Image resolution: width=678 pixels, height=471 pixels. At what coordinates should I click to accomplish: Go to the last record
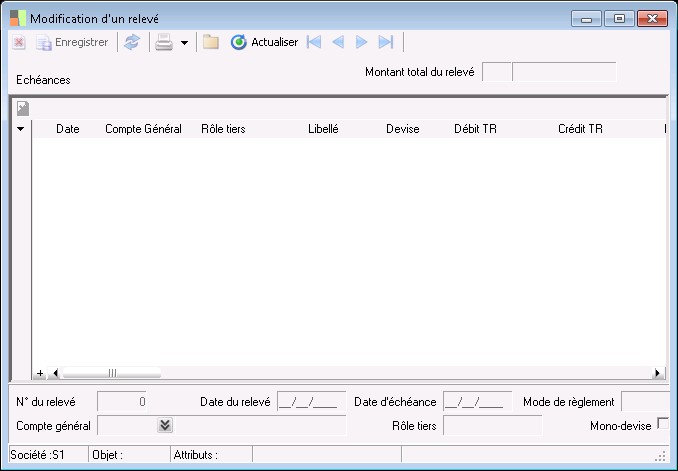(386, 43)
